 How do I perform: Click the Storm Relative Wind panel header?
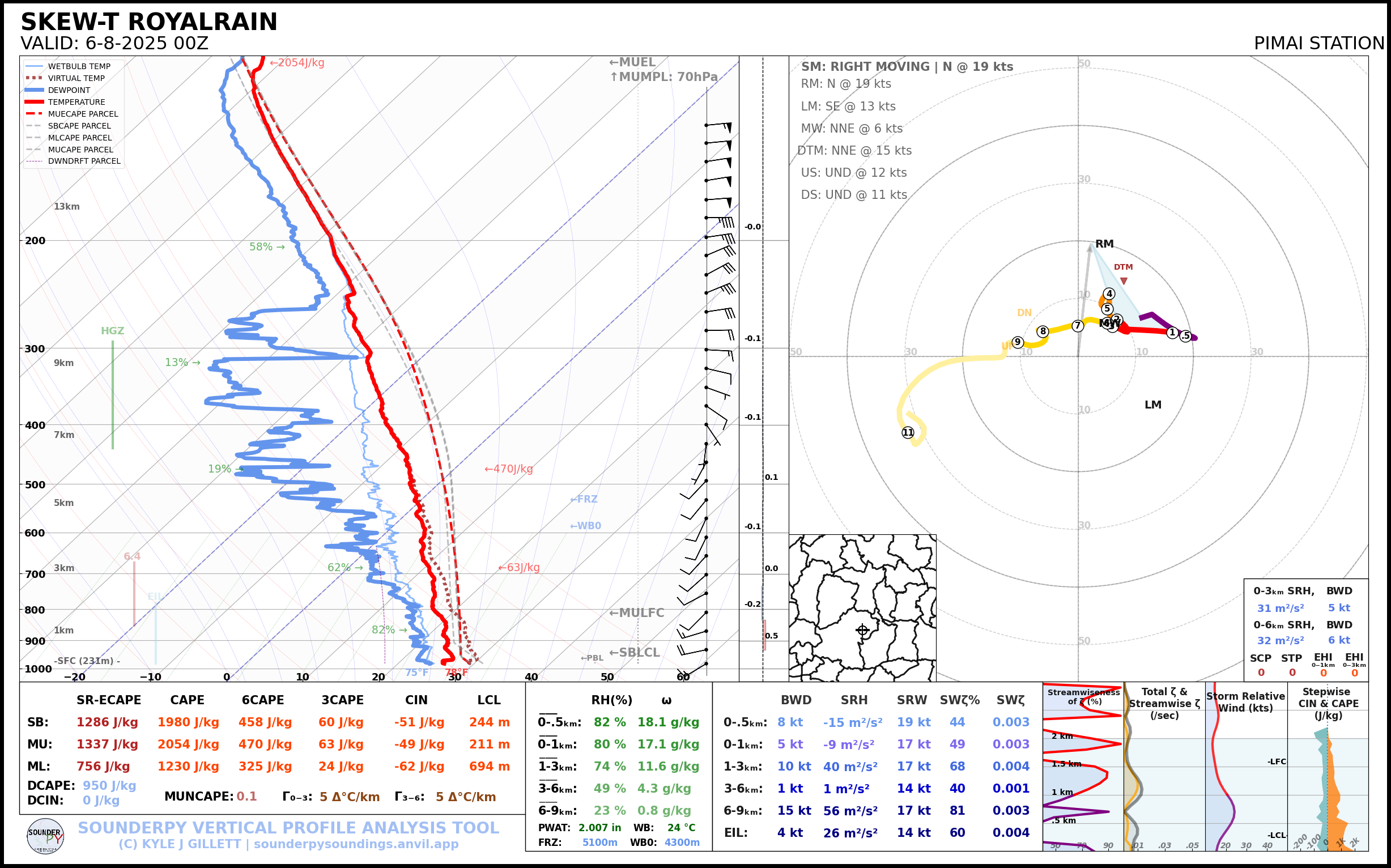[x=1245, y=701]
